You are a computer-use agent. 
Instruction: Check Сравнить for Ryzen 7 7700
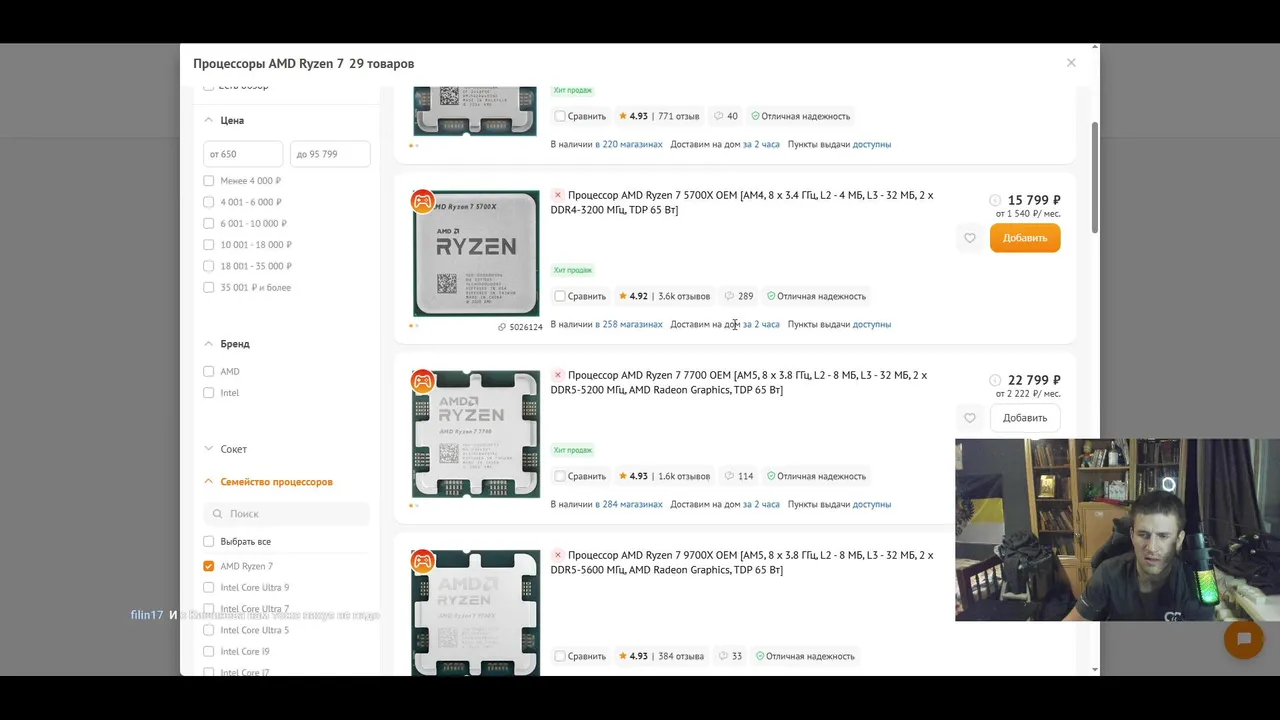tap(560, 476)
